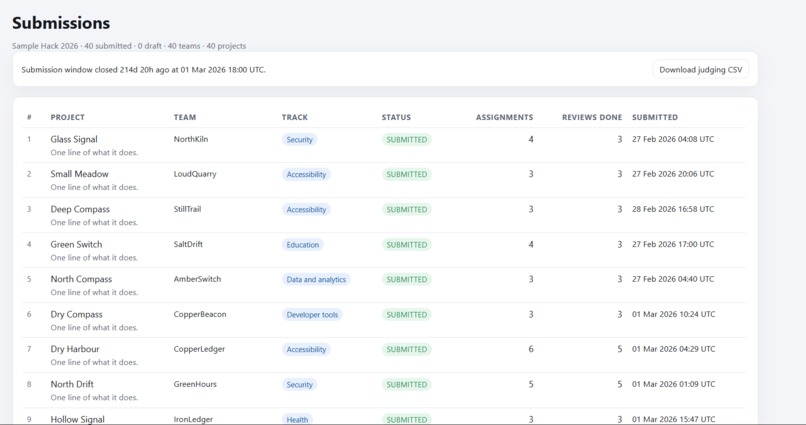
Task: Click the Security track tag for Glass Signal
Action: [x=299, y=140]
